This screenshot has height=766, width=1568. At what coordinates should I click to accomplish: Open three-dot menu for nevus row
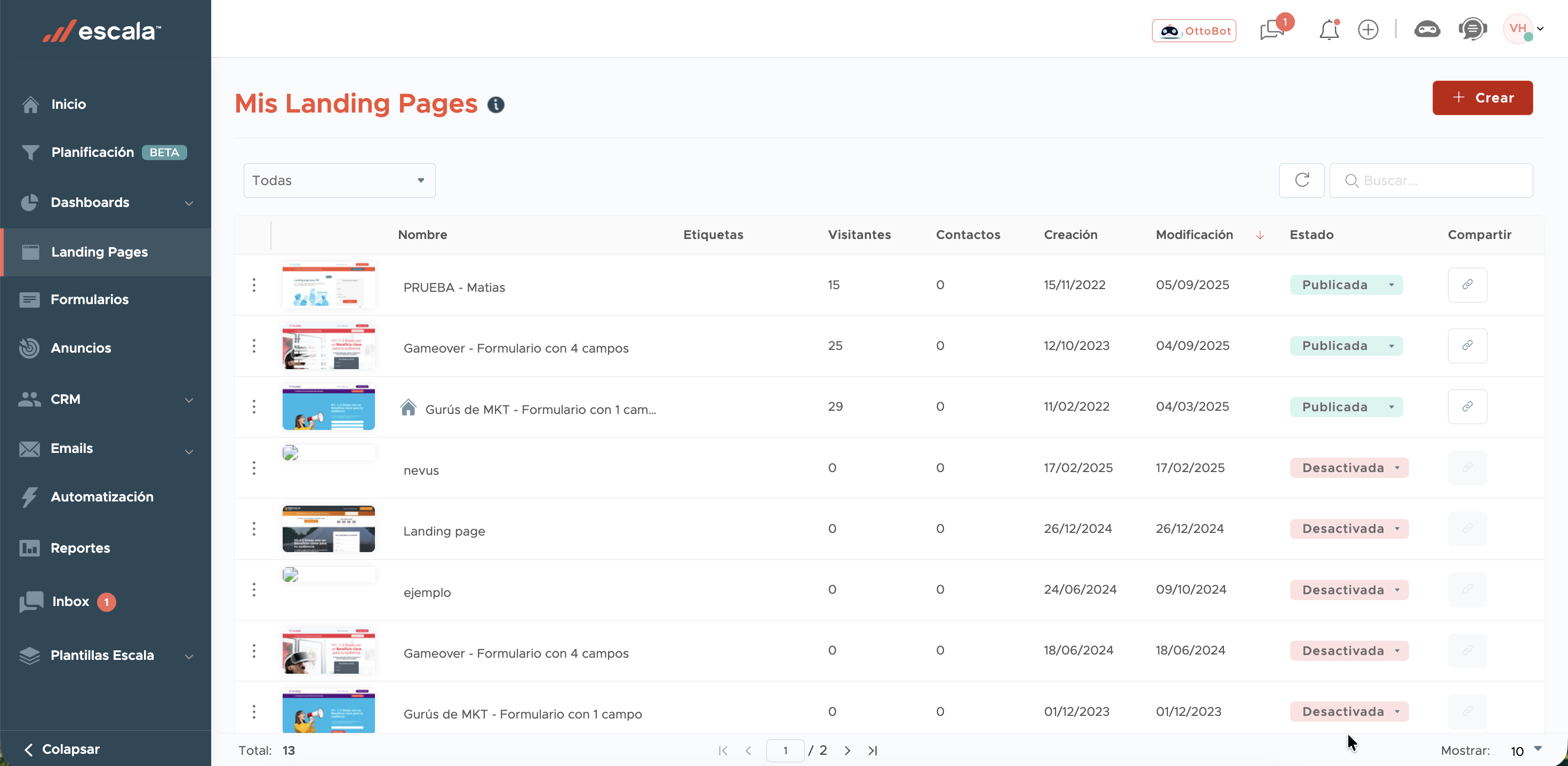pyautogui.click(x=254, y=468)
